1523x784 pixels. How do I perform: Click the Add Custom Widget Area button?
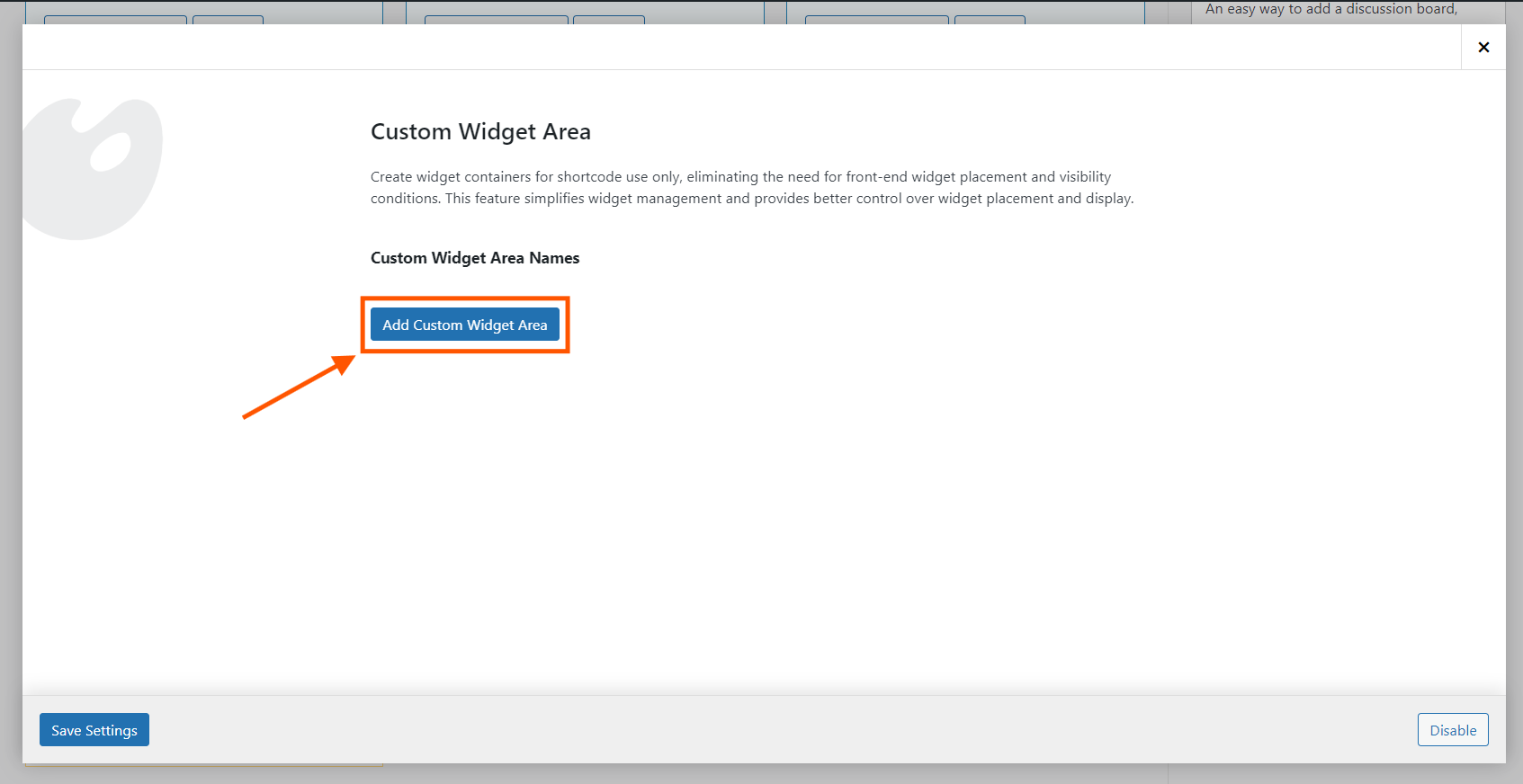(x=465, y=325)
